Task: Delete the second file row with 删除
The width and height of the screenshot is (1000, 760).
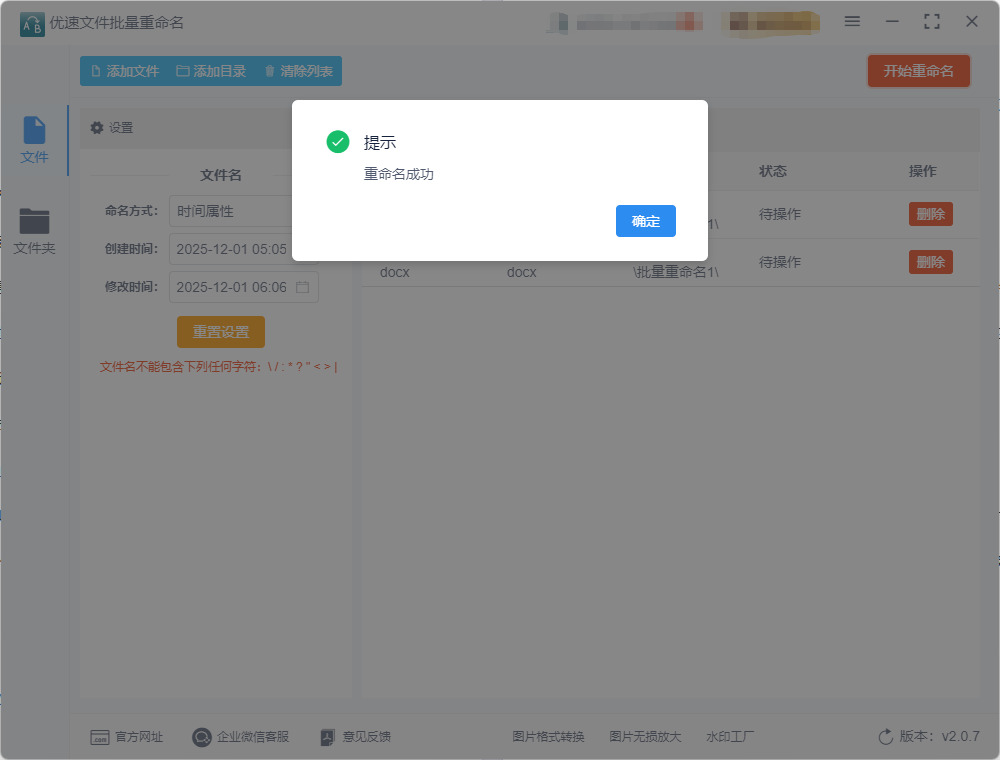Action: tap(930, 262)
